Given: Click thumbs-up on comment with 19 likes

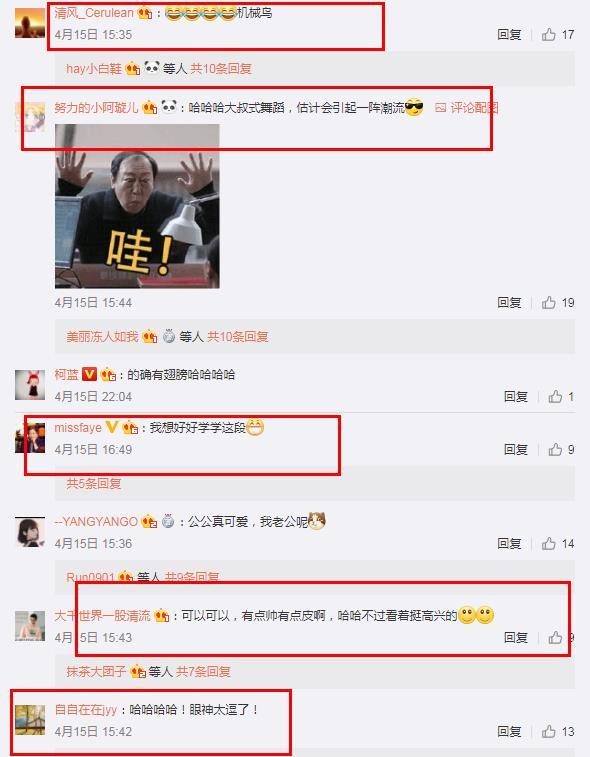Looking at the screenshot, I should click(548, 303).
